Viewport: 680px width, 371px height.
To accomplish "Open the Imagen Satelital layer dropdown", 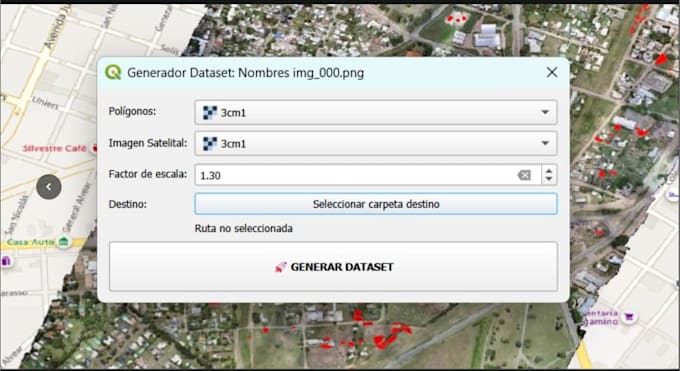I will pos(376,144).
